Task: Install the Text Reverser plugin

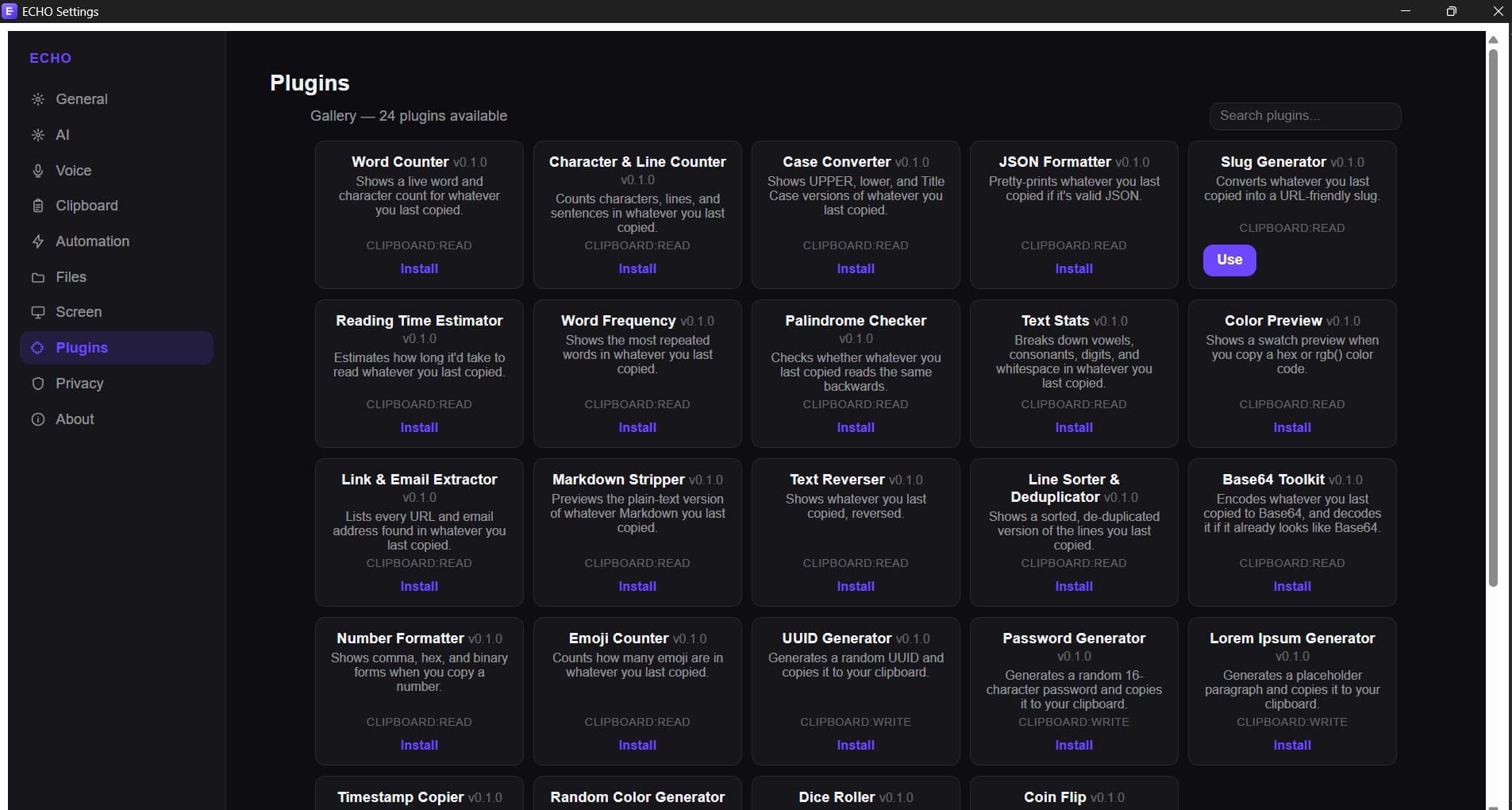Action: [856, 586]
